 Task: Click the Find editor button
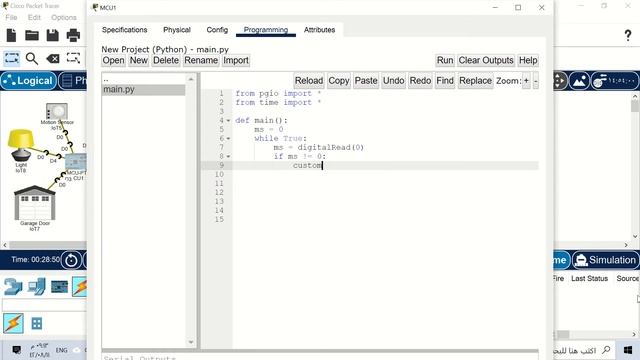445,81
